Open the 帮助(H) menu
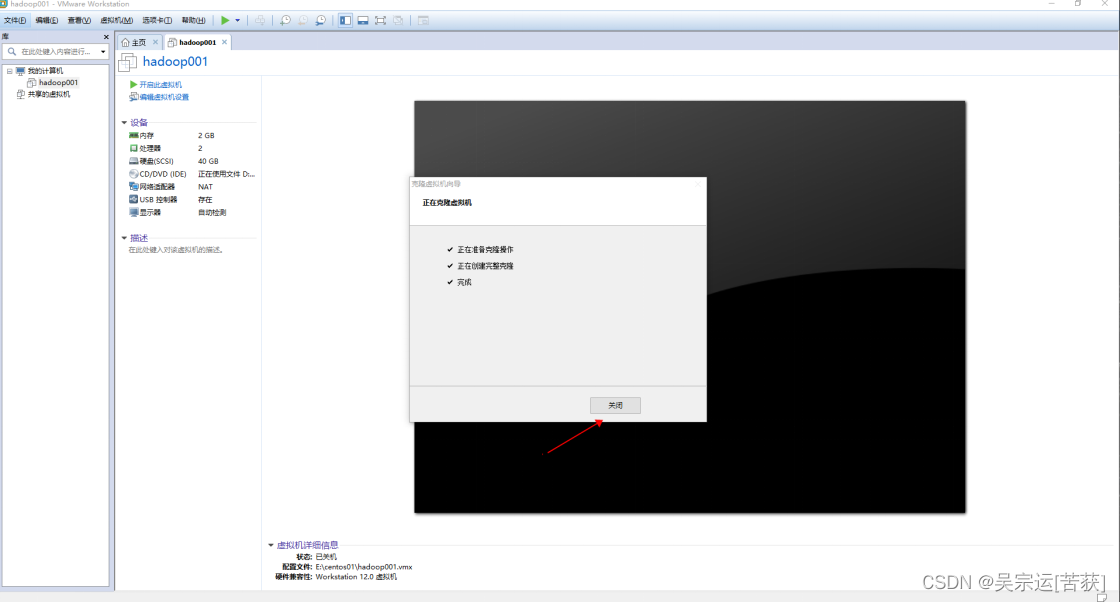This screenshot has width=1120, height=602. coord(193,21)
